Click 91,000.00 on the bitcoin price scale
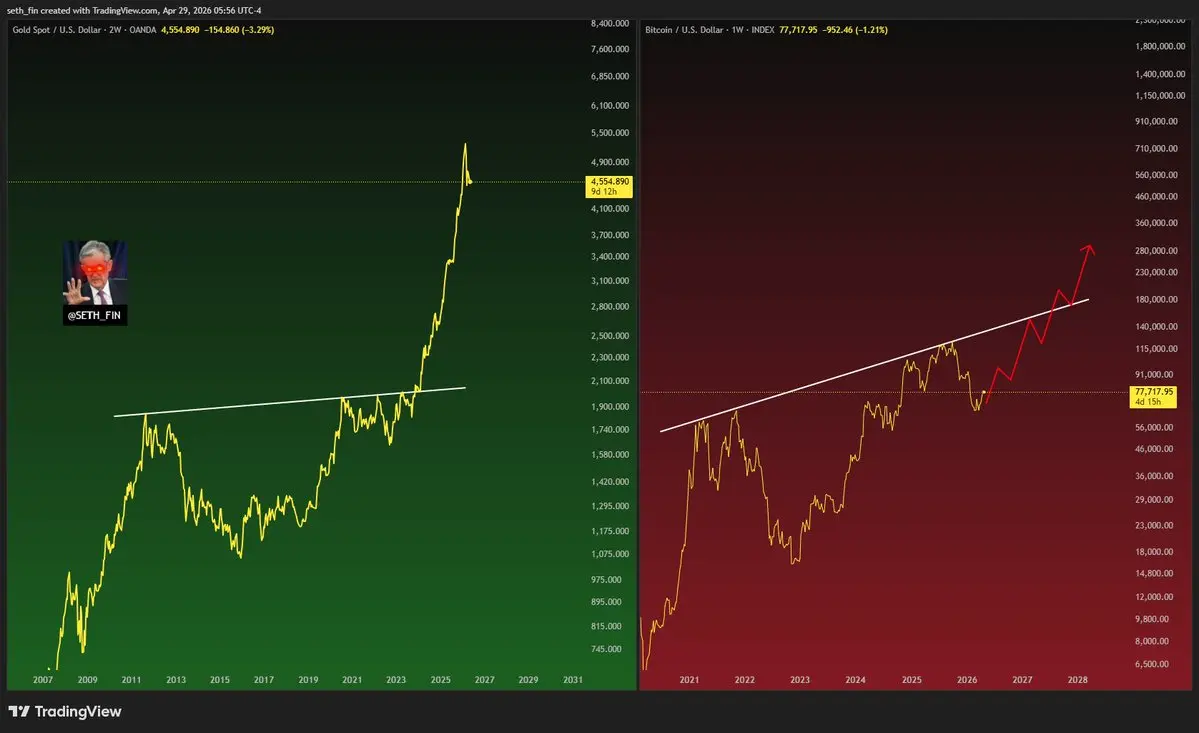Viewport: 1199px width, 733px height. 1154,375
